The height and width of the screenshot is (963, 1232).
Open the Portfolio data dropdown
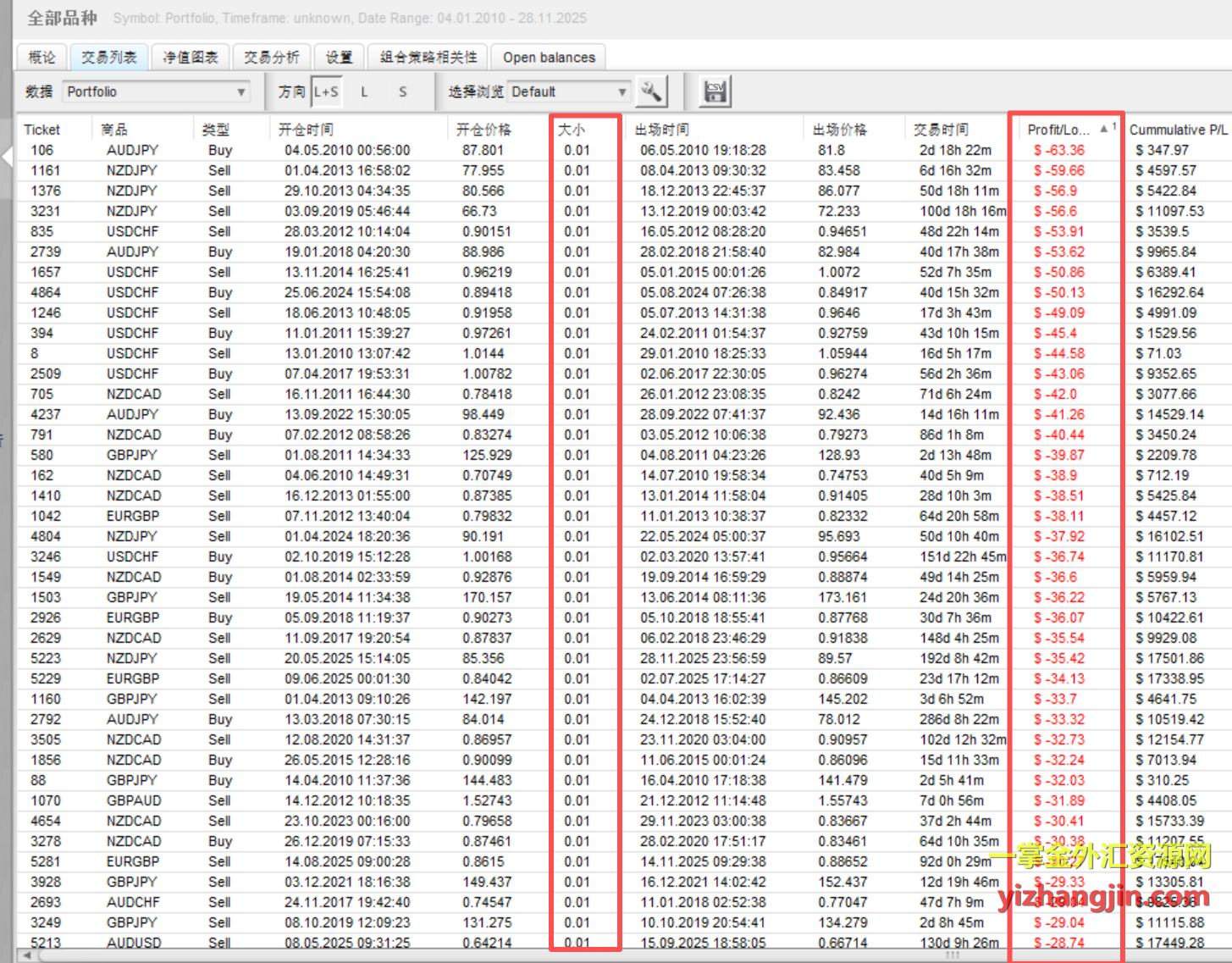click(x=157, y=91)
